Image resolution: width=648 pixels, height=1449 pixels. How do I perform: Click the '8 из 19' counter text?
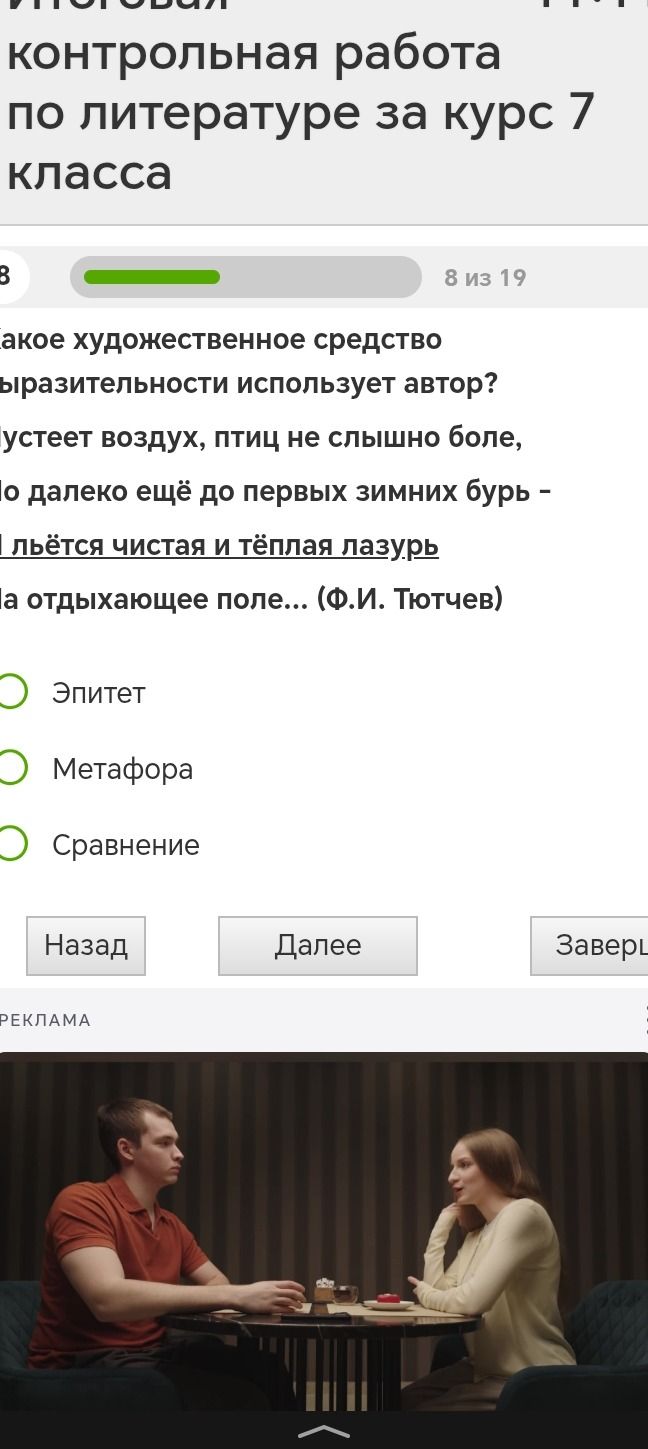(485, 278)
